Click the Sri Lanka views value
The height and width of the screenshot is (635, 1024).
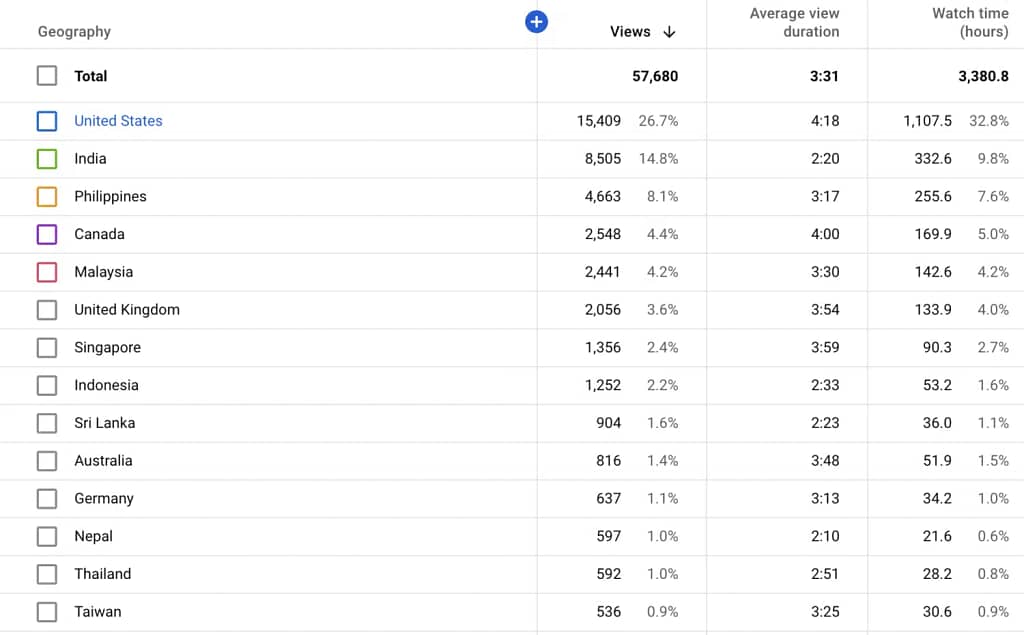pyautogui.click(x=608, y=423)
